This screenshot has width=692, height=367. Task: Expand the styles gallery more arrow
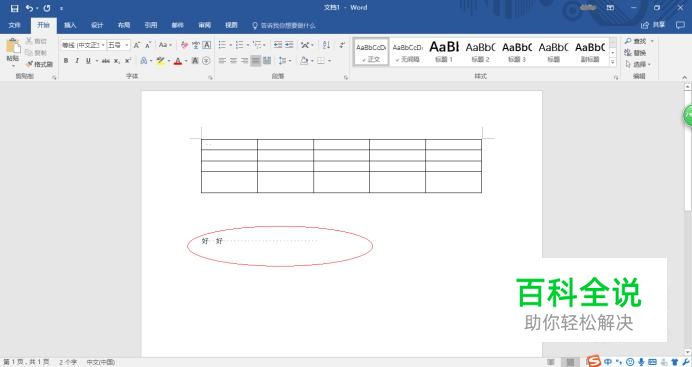(x=613, y=62)
